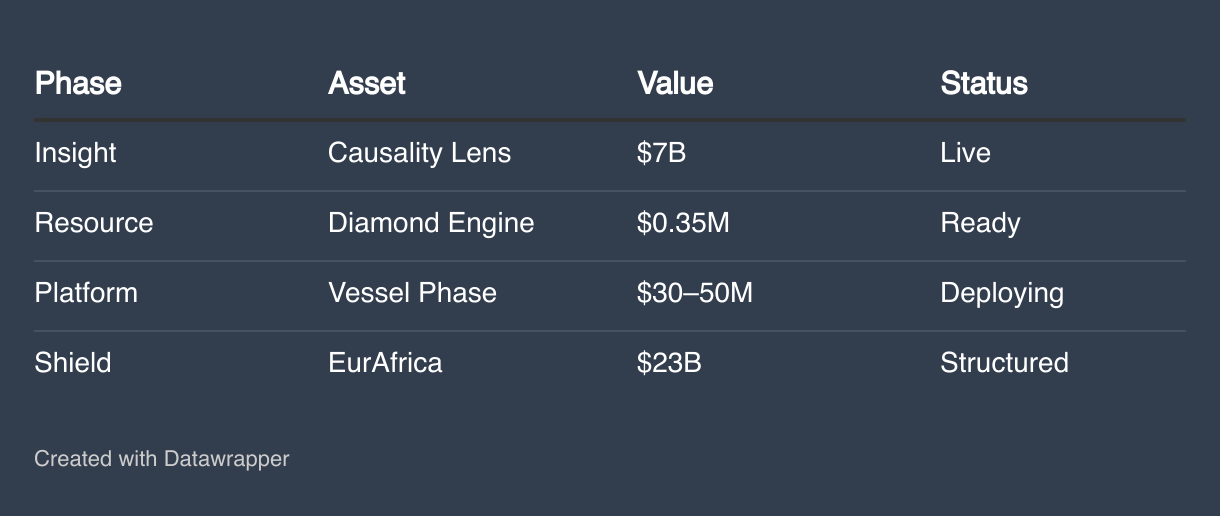Click the Asset column header

(367, 83)
